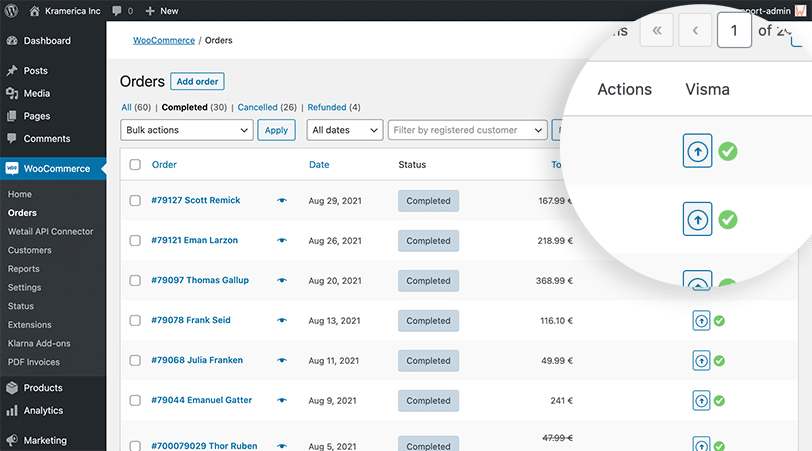Viewport: 812px width, 451px height.
Task: Click the Visma sync icon for order #79044
Action: [701, 401]
